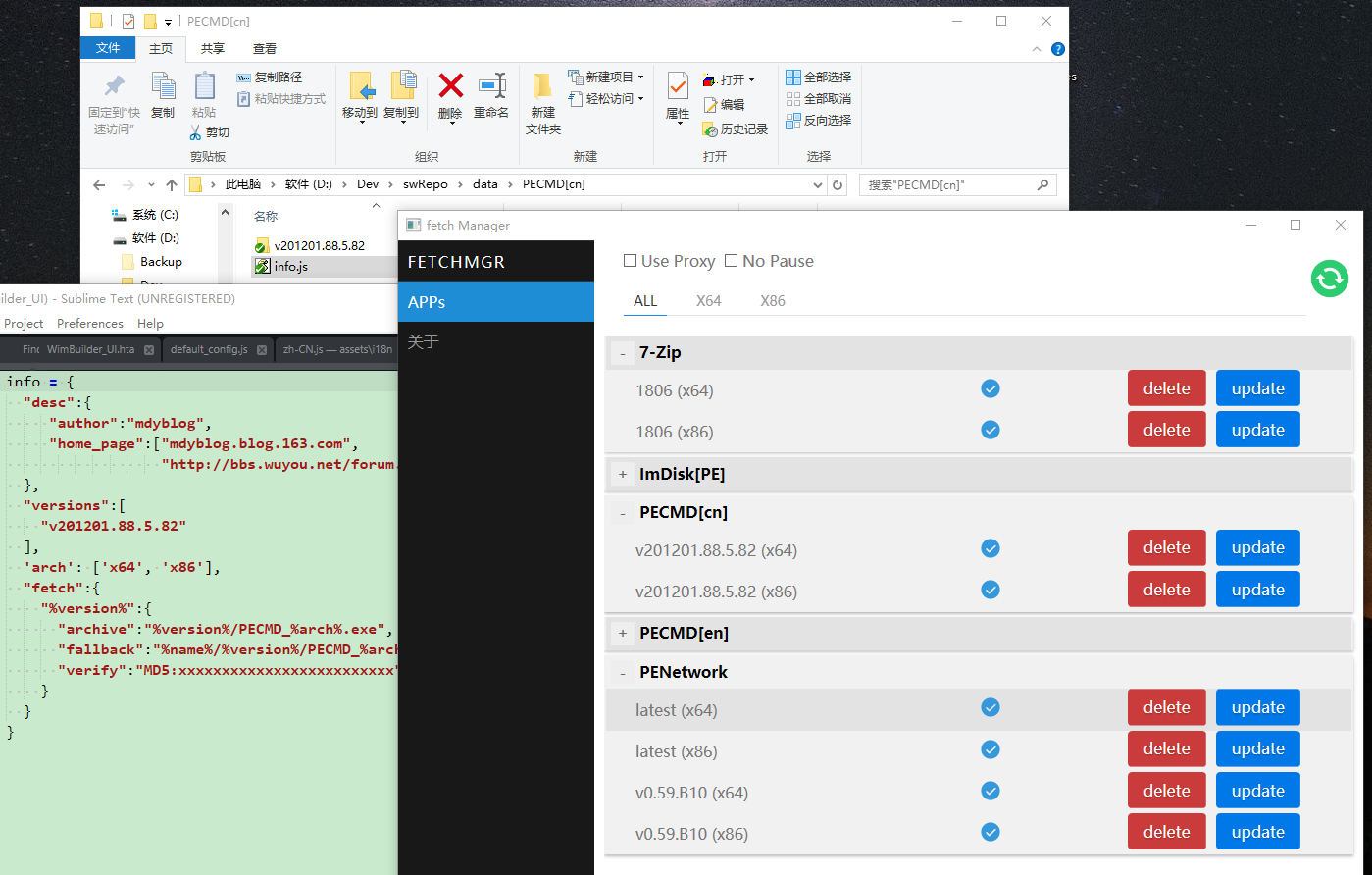Image resolution: width=1372 pixels, height=875 pixels.
Task: Enable the No Pause checkbox
Action: coord(731,261)
